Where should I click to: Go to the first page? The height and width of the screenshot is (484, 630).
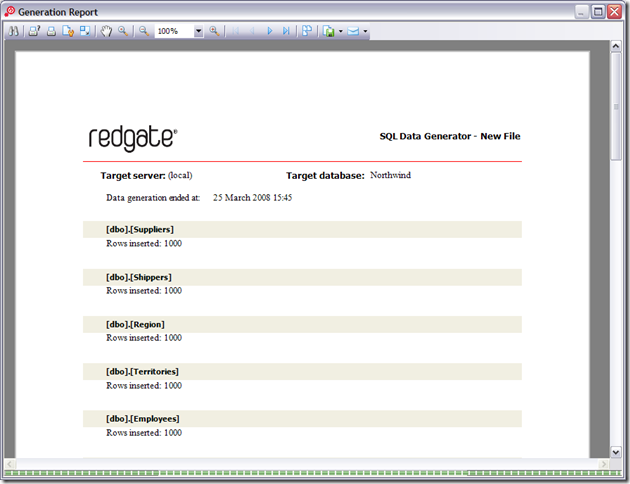point(236,31)
